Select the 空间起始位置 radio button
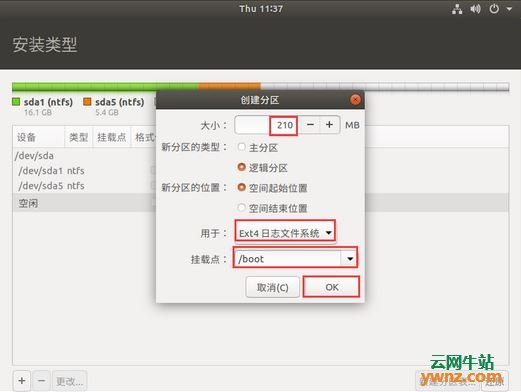521x392 pixels. (242, 187)
